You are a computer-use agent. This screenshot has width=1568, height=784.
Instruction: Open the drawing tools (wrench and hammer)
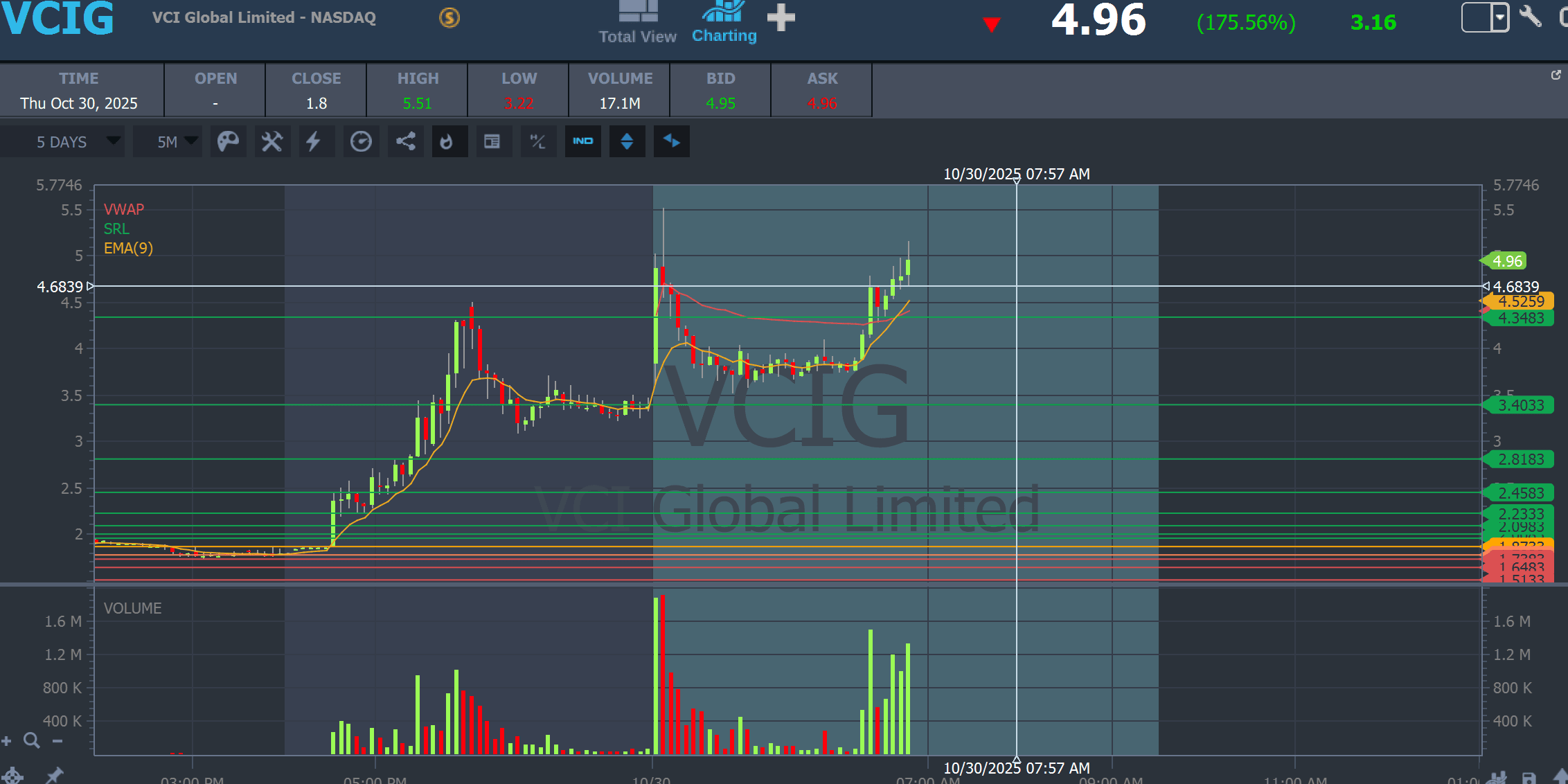pyautogui.click(x=271, y=142)
